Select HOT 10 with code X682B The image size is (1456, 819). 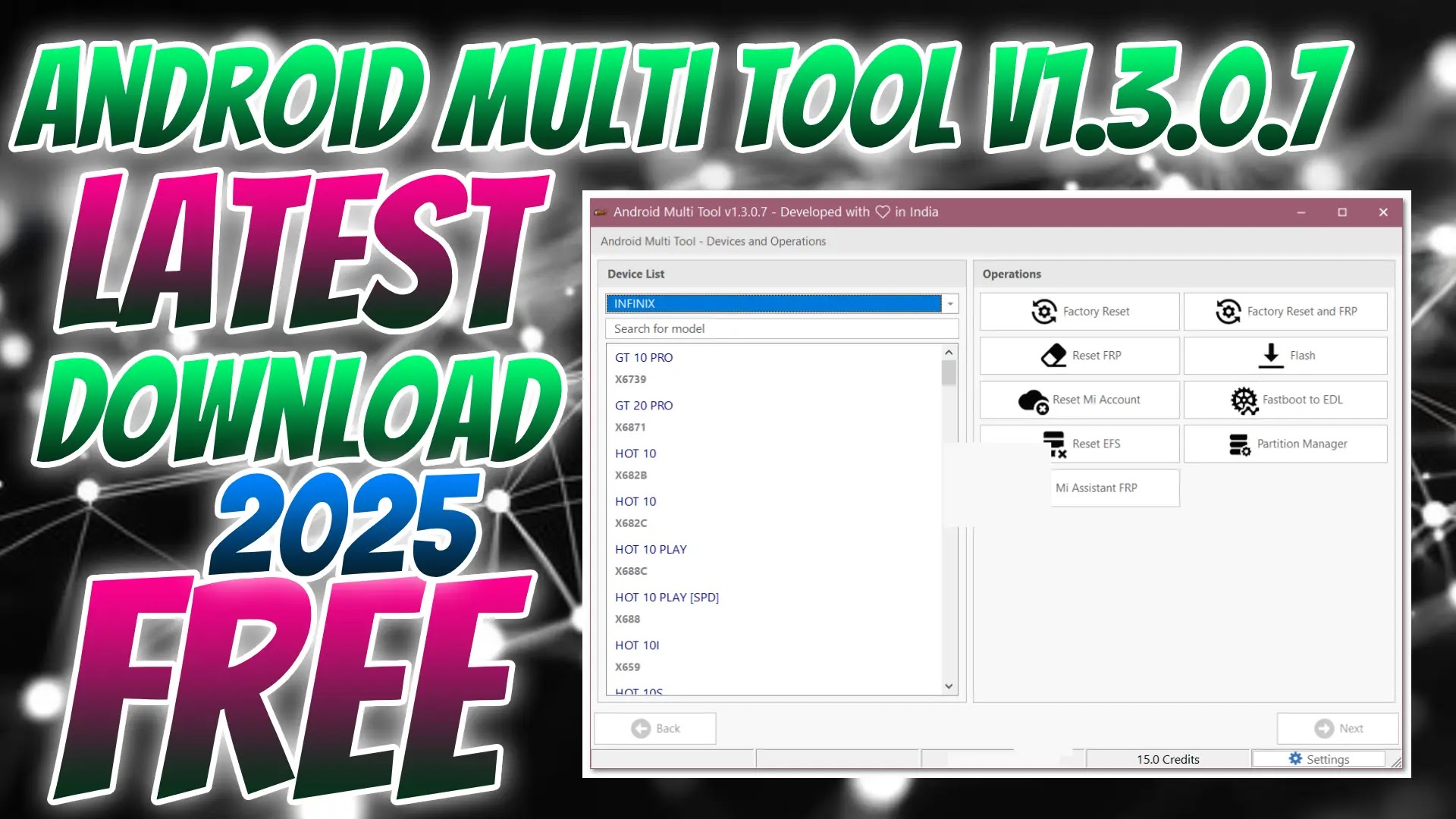[635, 453]
